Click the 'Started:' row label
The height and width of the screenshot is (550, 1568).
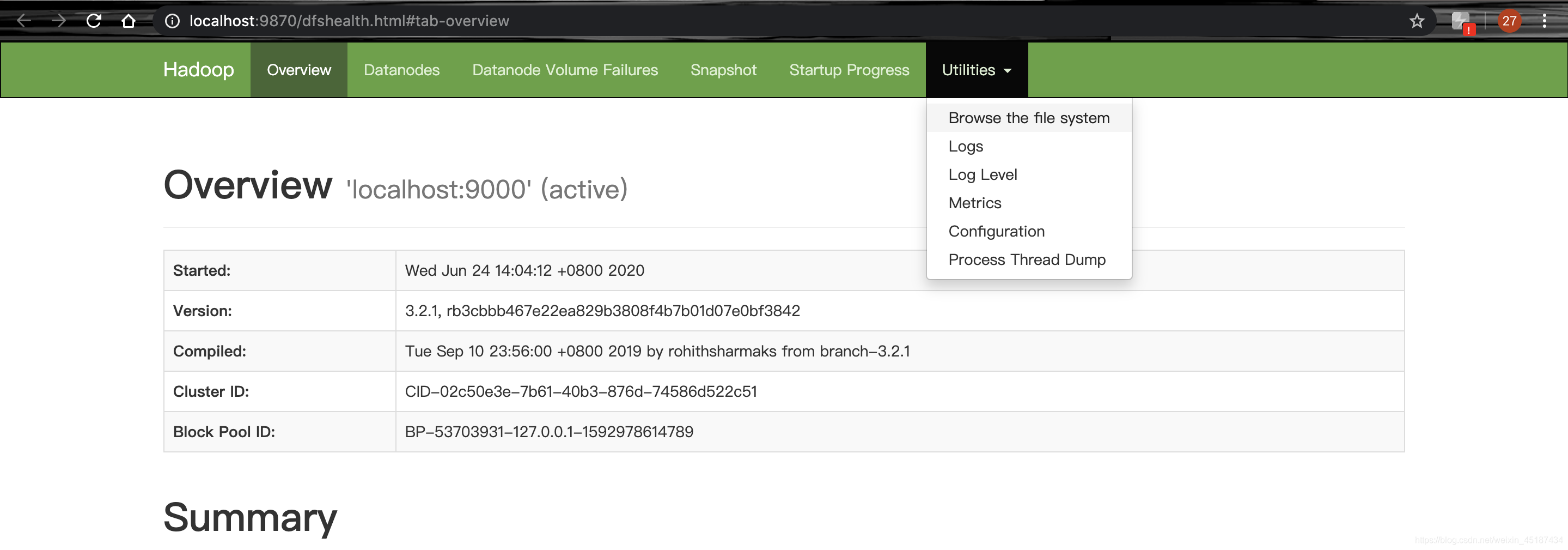click(x=202, y=270)
